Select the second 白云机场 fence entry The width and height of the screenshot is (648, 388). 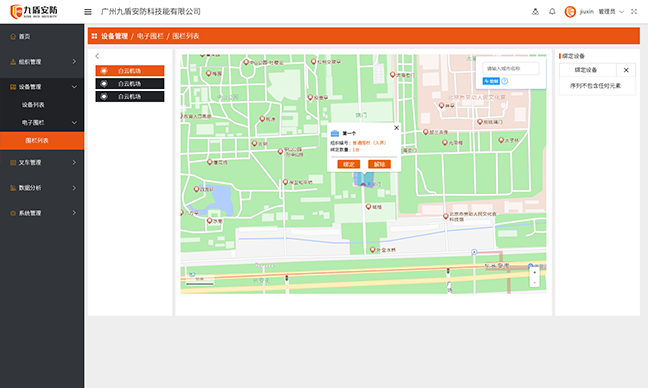130,83
